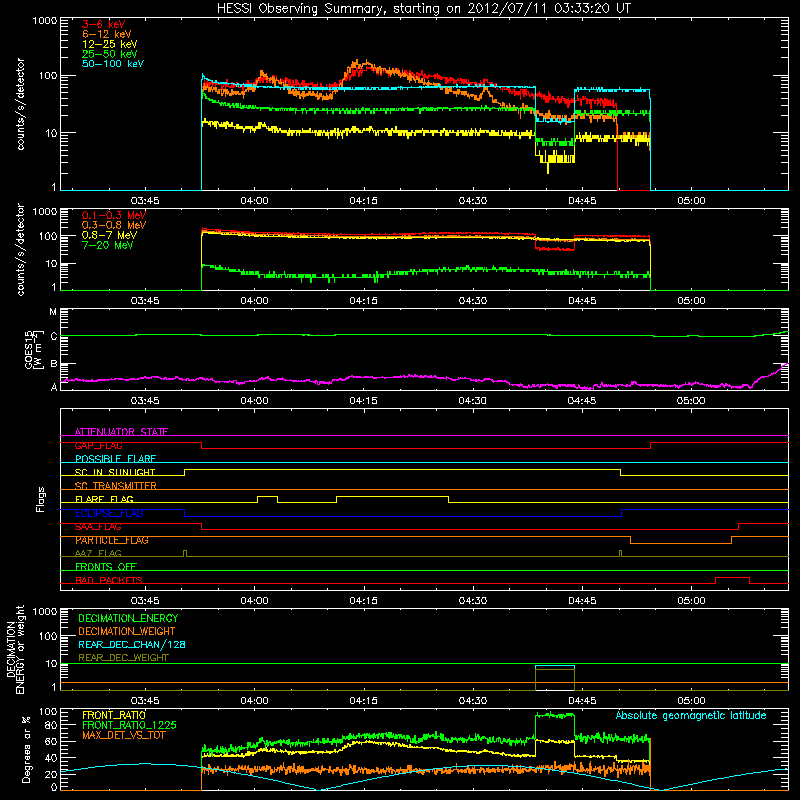Click the Flags panel axis label

click(40, 499)
